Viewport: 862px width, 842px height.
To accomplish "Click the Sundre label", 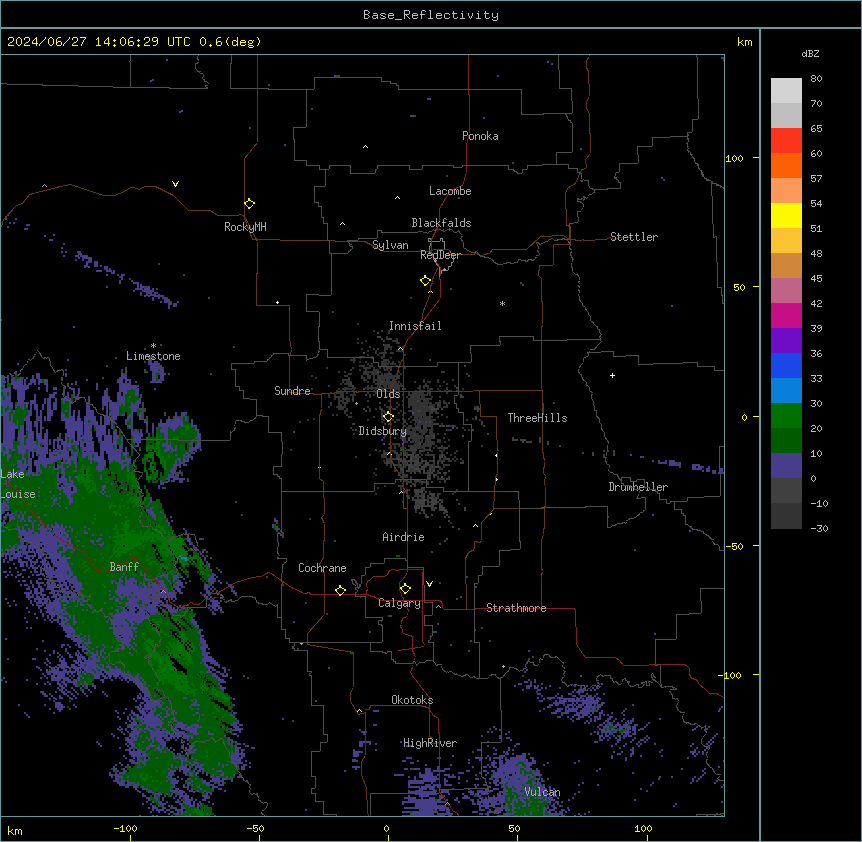I will coord(292,391).
